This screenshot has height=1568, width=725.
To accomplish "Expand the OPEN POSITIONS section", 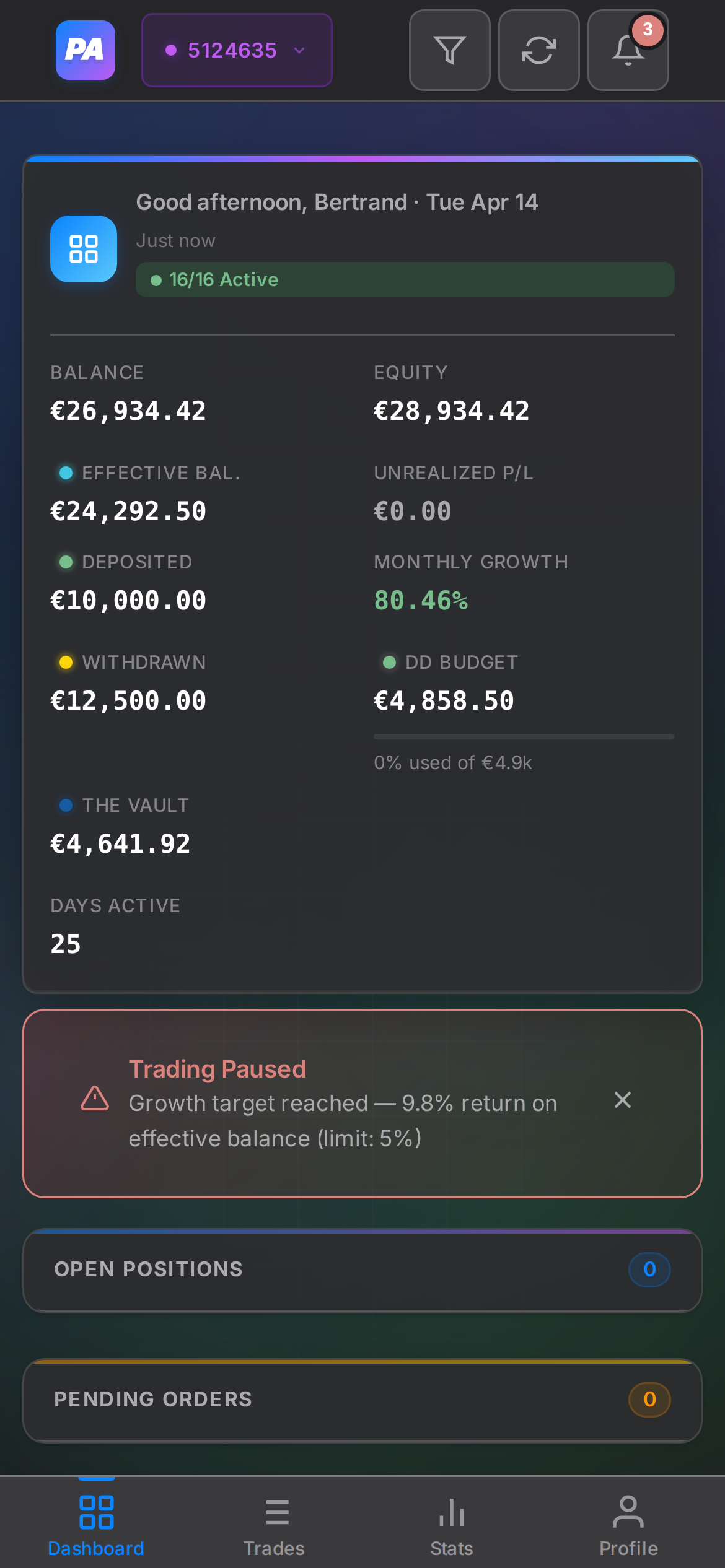I will (361, 1270).
